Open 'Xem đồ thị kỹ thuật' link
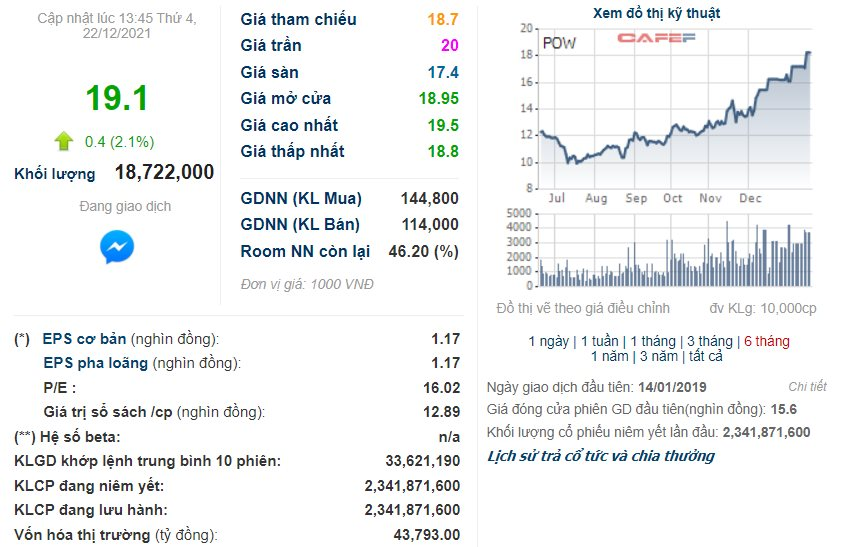Image resolution: width=841 pixels, height=547 pixels. click(656, 13)
